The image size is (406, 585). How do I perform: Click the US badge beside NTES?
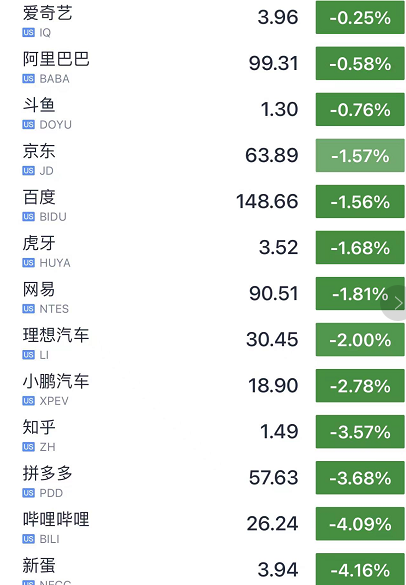point(28,309)
